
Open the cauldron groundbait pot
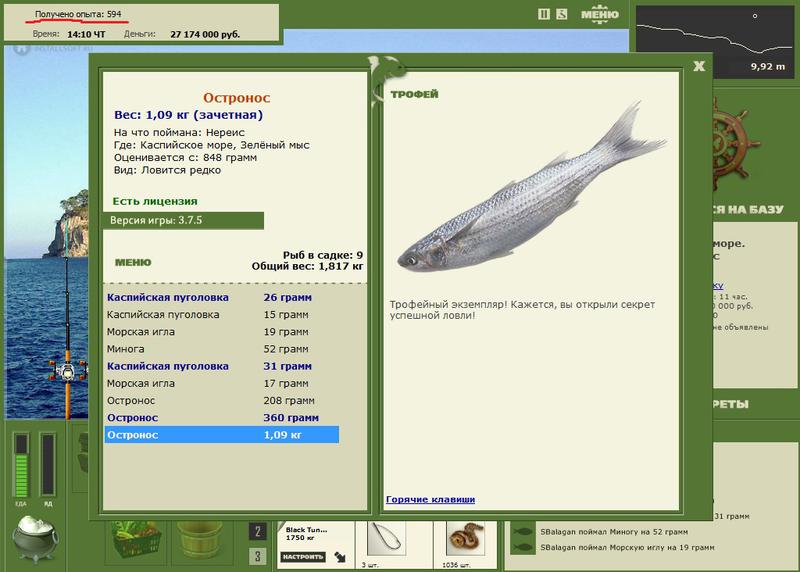(35, 538)
